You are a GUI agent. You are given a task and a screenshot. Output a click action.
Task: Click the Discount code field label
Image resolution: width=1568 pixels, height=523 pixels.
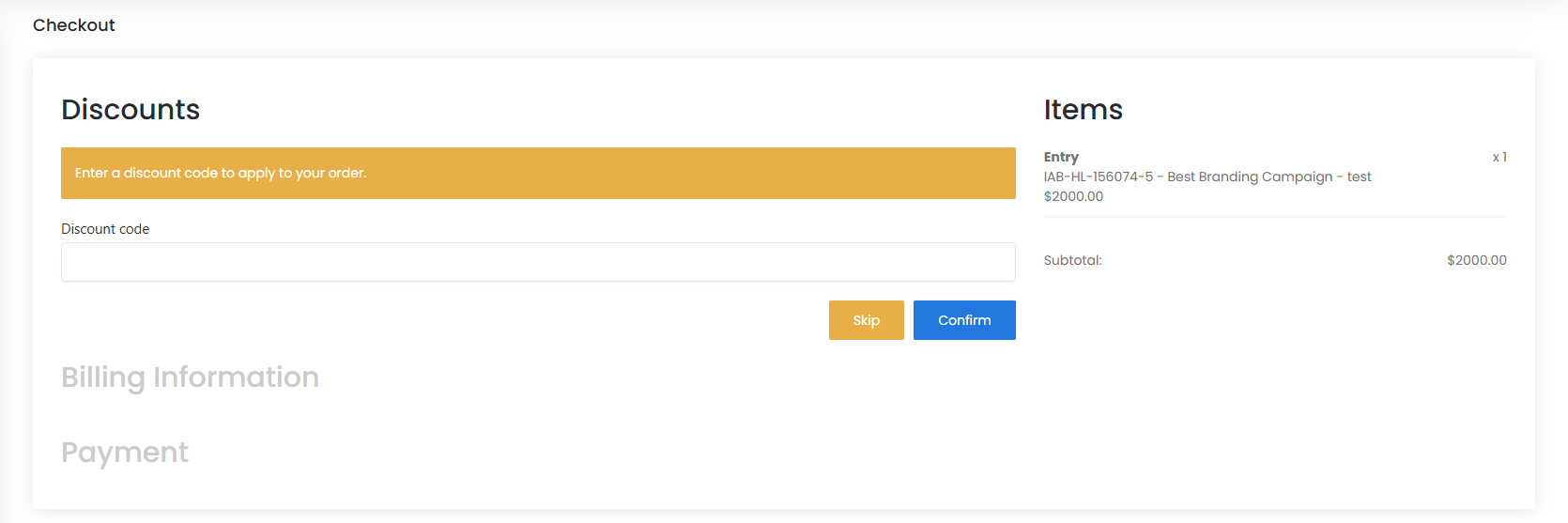coord(105,229)
